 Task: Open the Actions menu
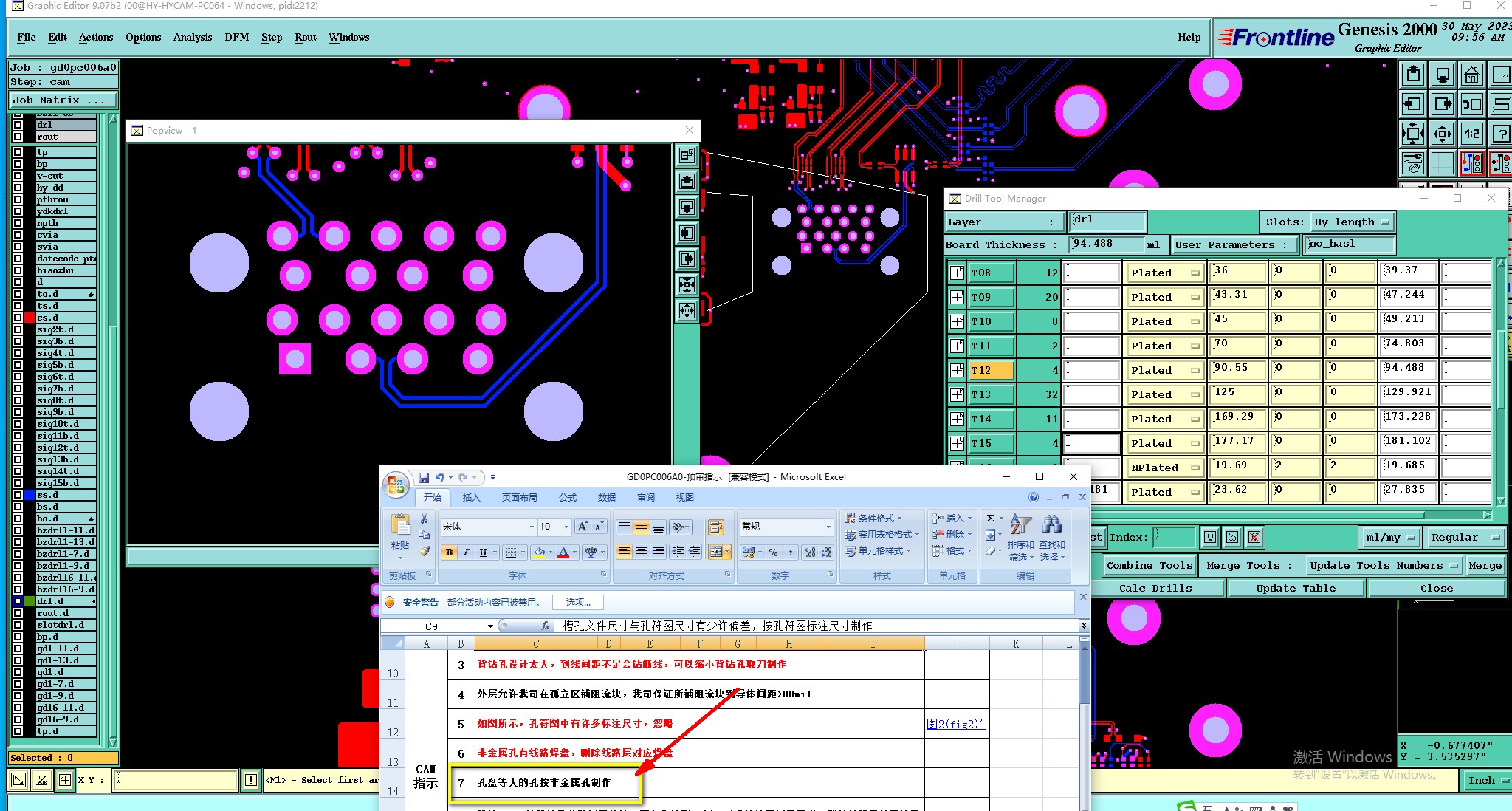(x=96, y=37)
